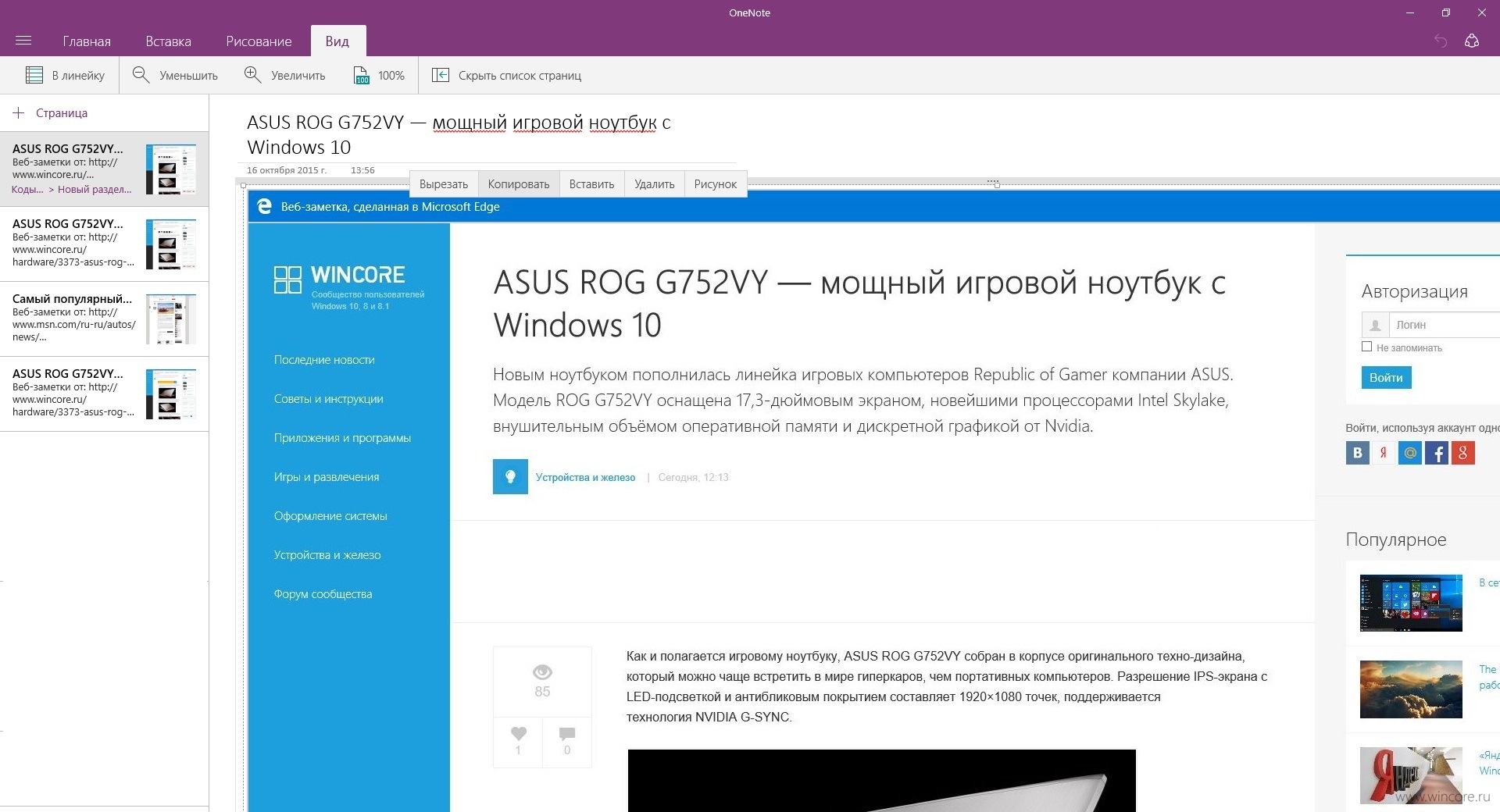Open the hamburger navigation menu
Viewport: 1500px width, 812px height.
pos(23,41)
